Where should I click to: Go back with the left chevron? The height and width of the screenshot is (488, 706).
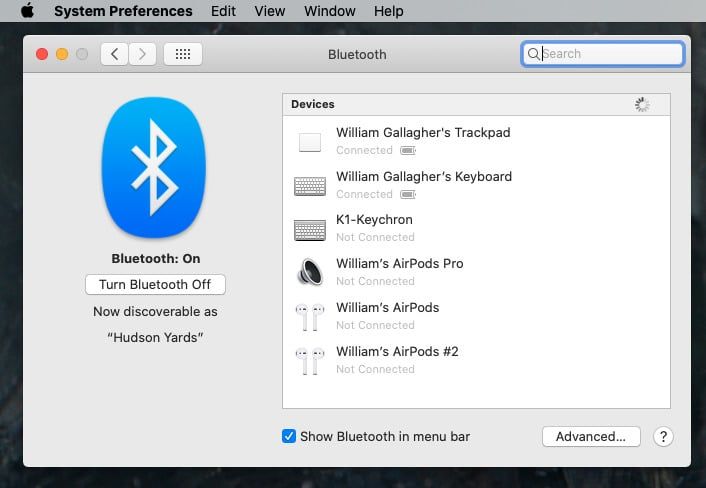[114, 54]
